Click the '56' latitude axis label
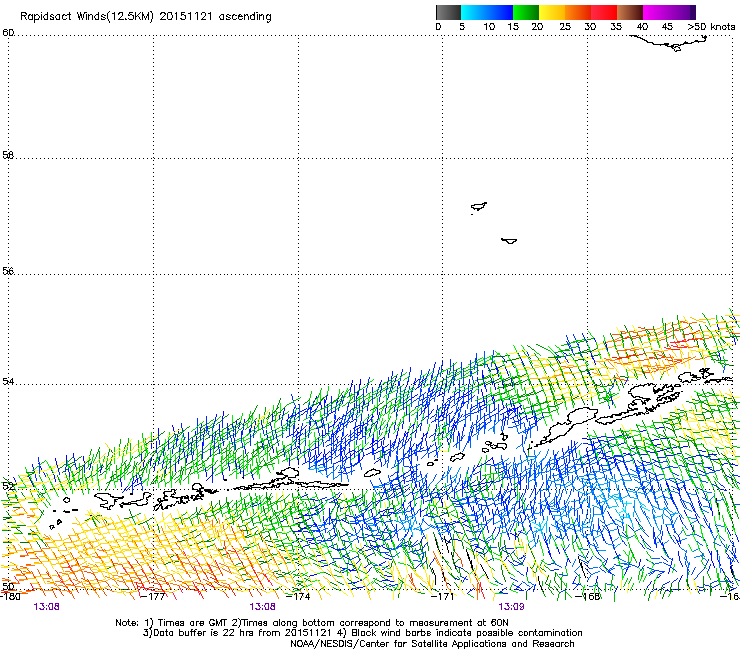 (x=8, y=271)
